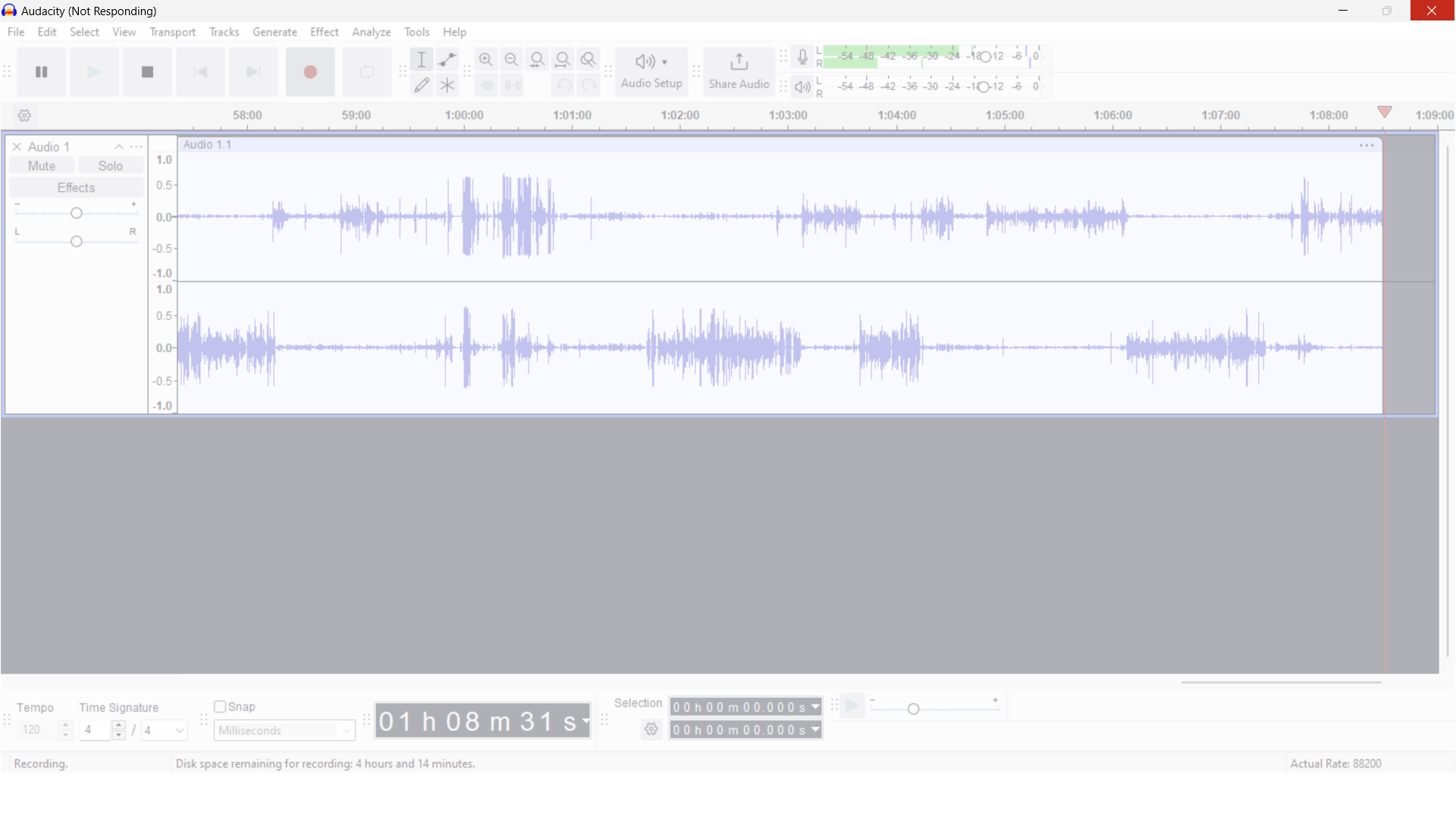The height and width of the screenshot is (819, 1456).
Task: Pause the recording
Action: click(x=42, y=72)
